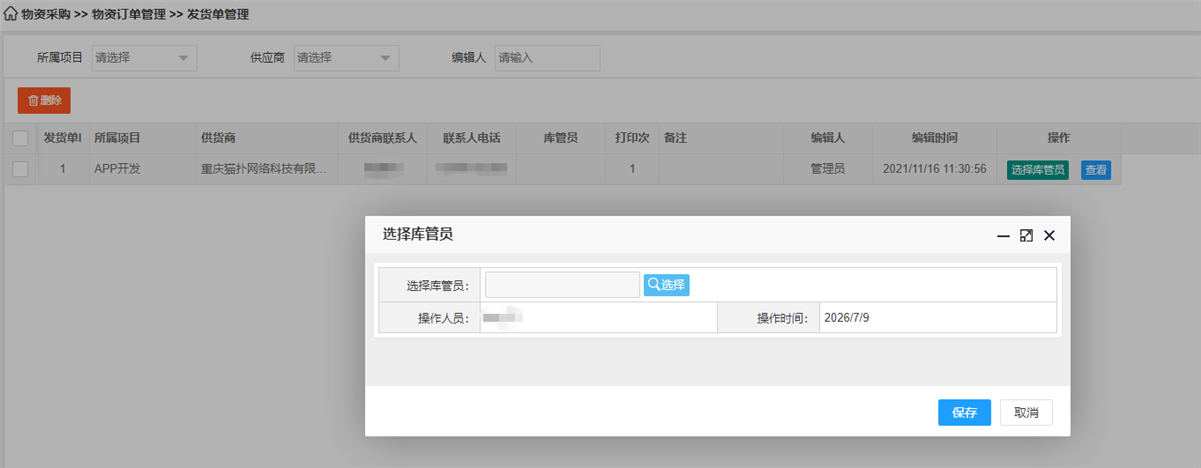Click the green 选择库管员 row button
The width and height of the screenshot is (1201, 468).
pyautogui.click(x=1038, y=170)
